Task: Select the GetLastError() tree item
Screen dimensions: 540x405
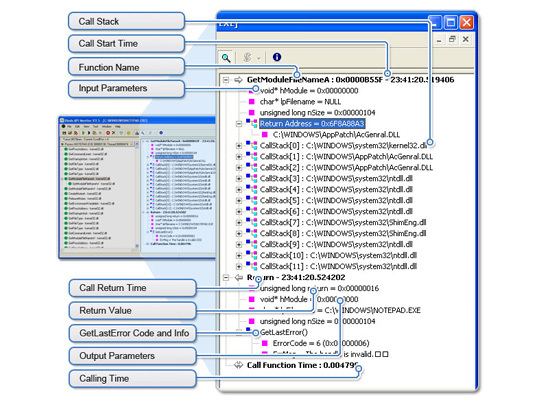Action: click(284, 332)
